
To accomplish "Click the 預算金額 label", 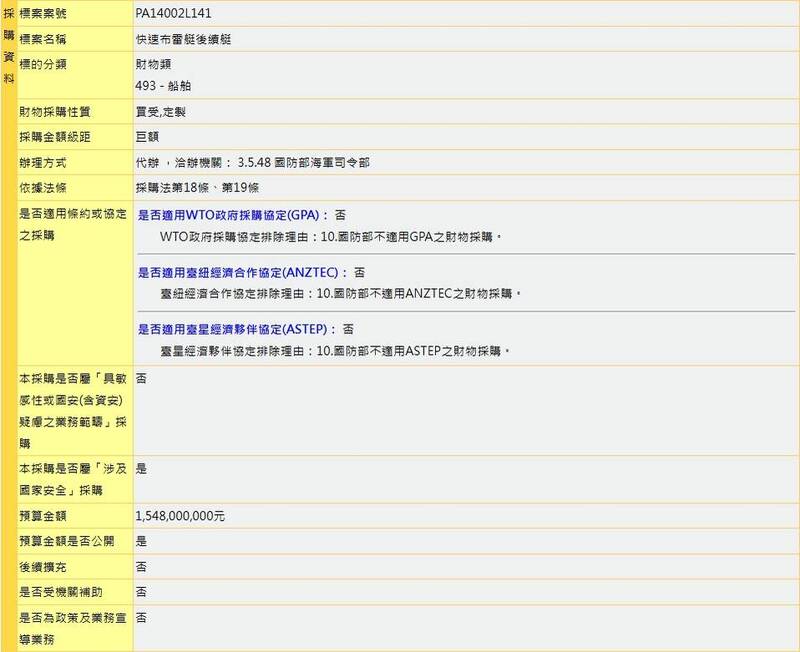I will coord(43,516).
